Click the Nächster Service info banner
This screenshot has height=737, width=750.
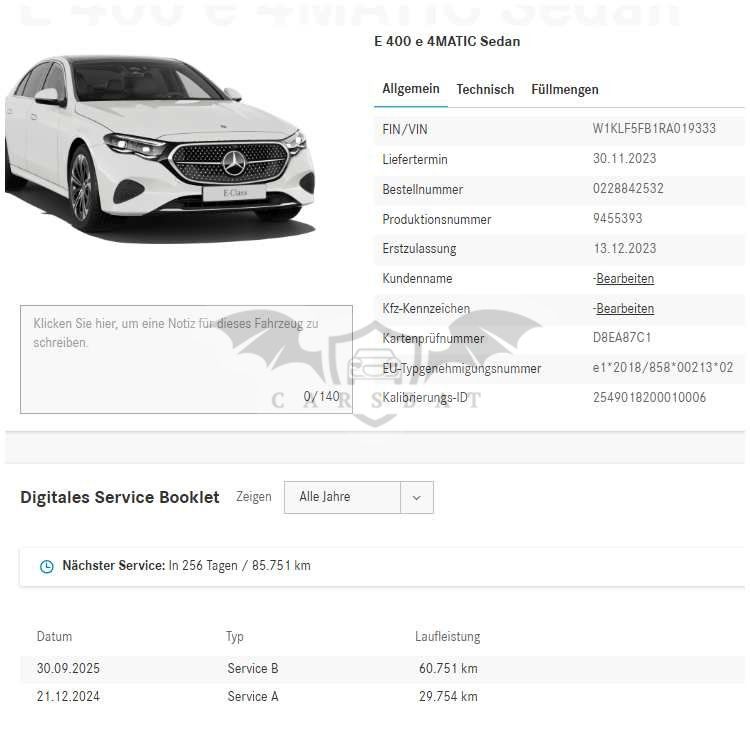(382, 567)
